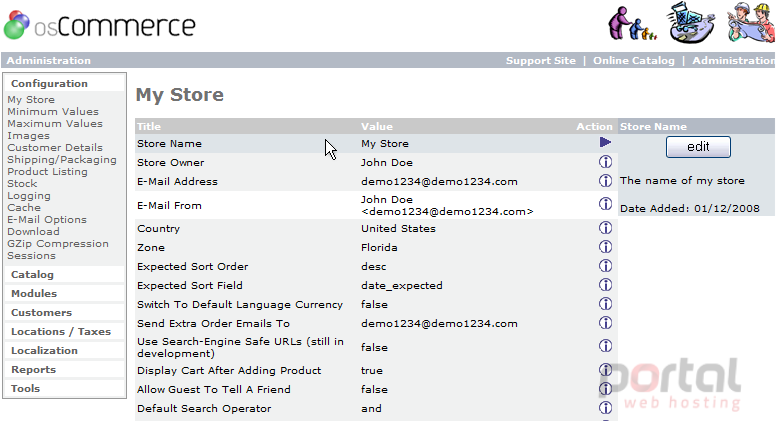Expand the Localization section
The width and height of the screenshot is (776, 422).
(x=44, y=350)
